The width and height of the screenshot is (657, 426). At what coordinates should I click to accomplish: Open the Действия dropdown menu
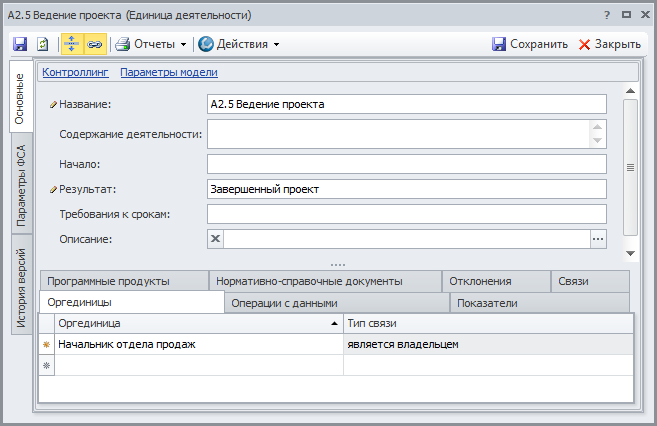coord(238,44)
